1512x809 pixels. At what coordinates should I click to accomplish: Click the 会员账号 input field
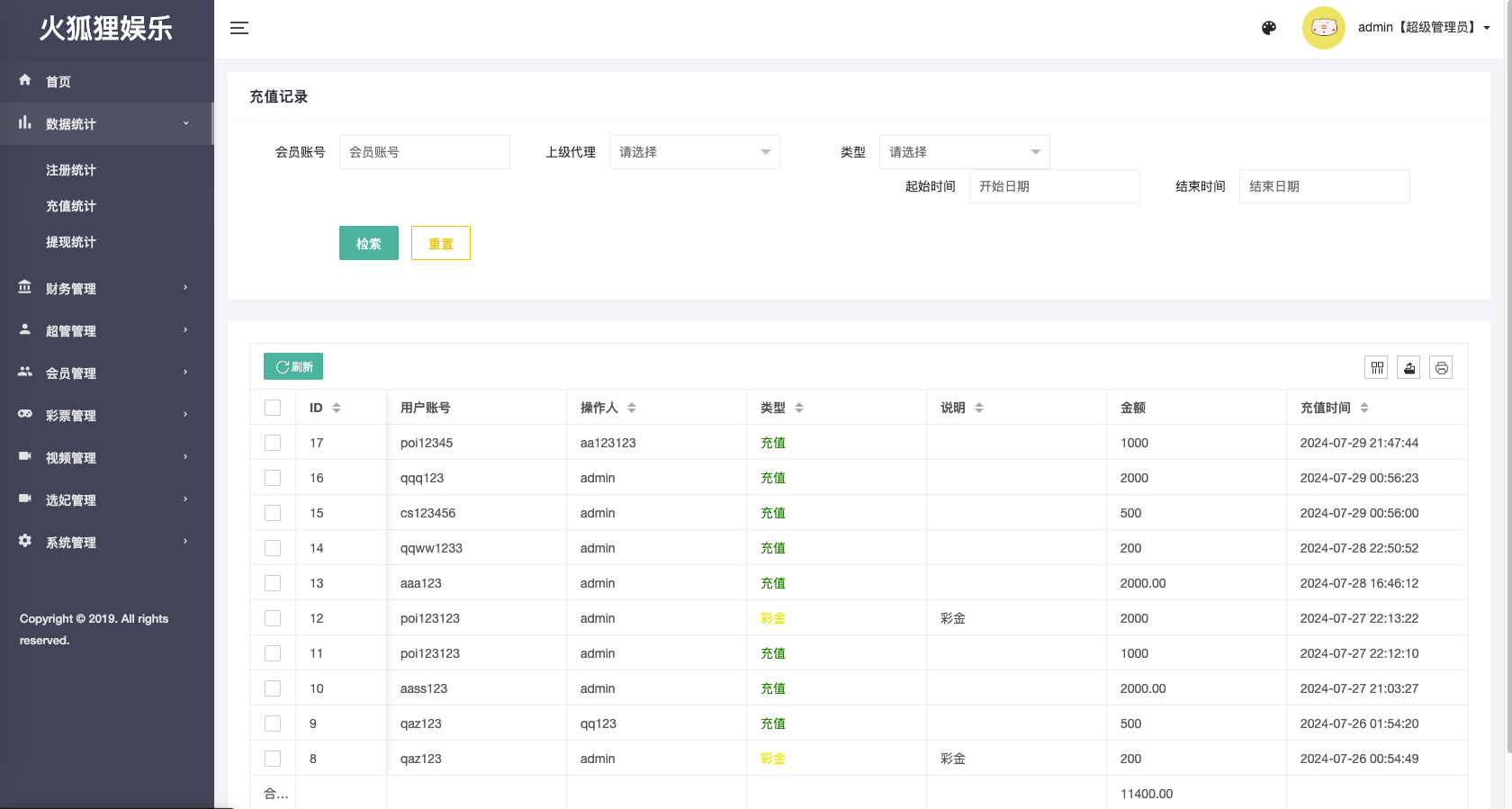(424, 152)
